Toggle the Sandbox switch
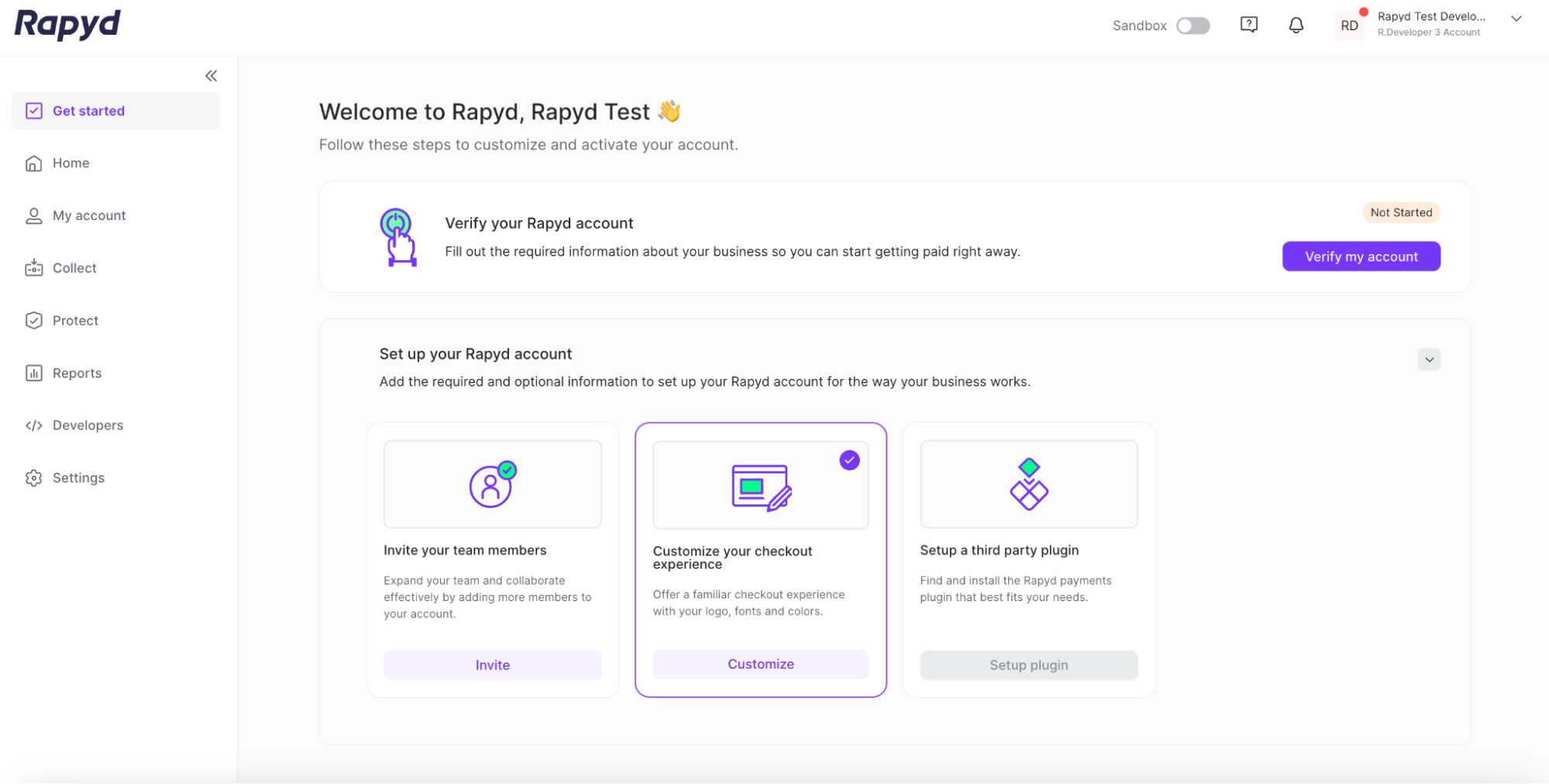Screen dimensions: 1549x784 [x=1193, y=26]
